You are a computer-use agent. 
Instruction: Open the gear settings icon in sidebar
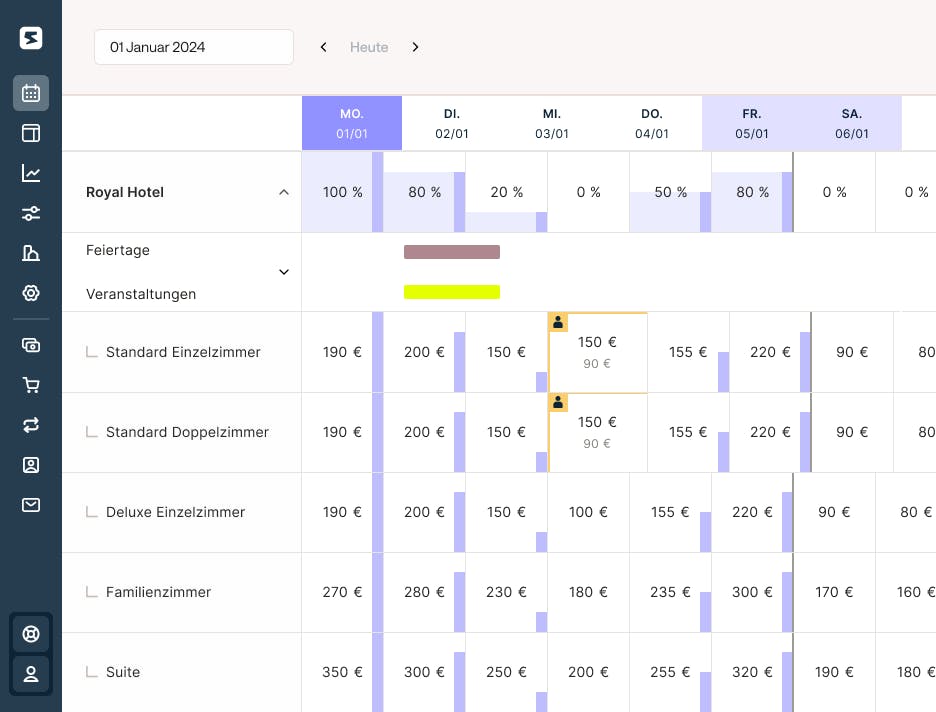tap(31, 293)
